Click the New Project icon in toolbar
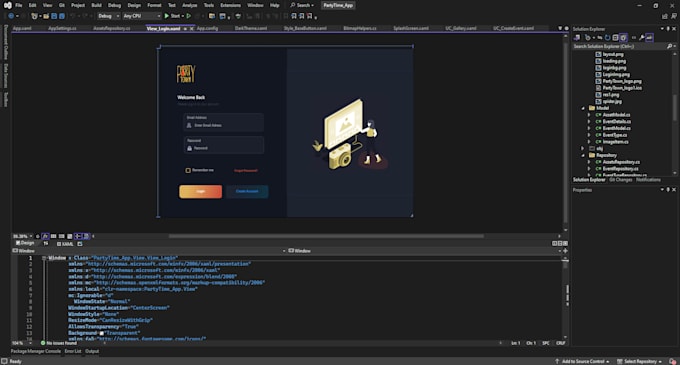The width and height of the screenshot is (680, 365). 34,16
